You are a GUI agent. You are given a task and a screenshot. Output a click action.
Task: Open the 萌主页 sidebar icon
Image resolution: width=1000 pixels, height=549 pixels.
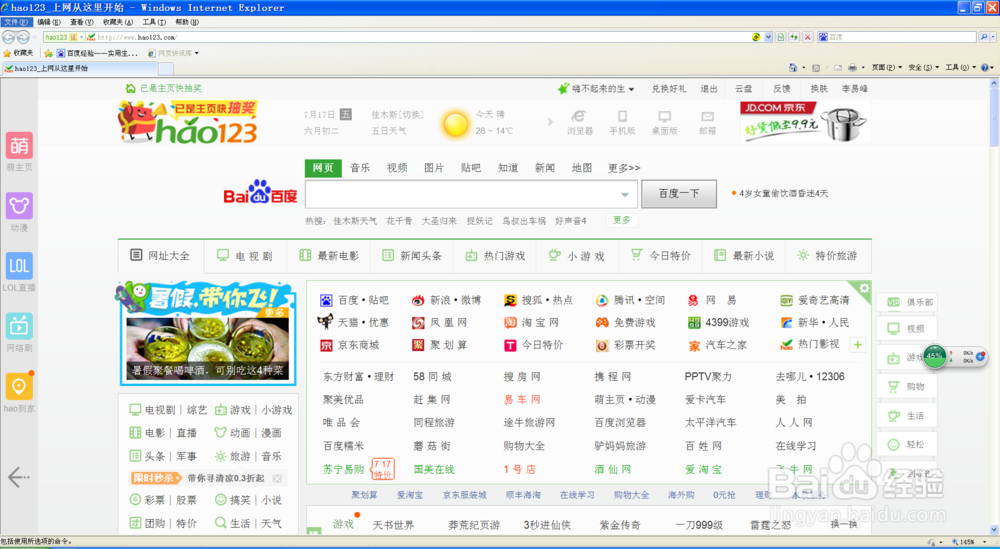pos(19,145)
